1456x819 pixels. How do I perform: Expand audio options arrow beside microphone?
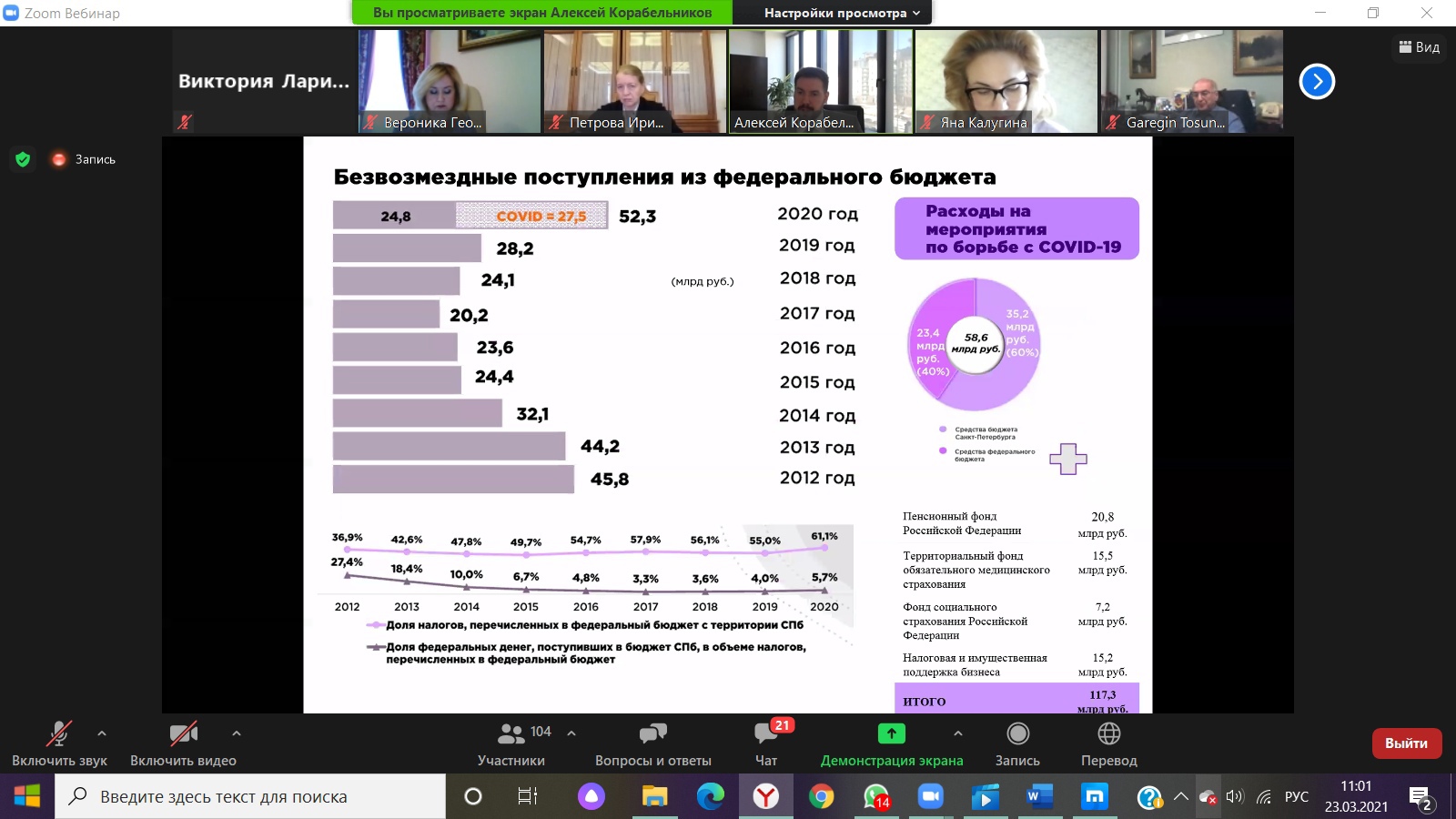click(x=102, y=733)
